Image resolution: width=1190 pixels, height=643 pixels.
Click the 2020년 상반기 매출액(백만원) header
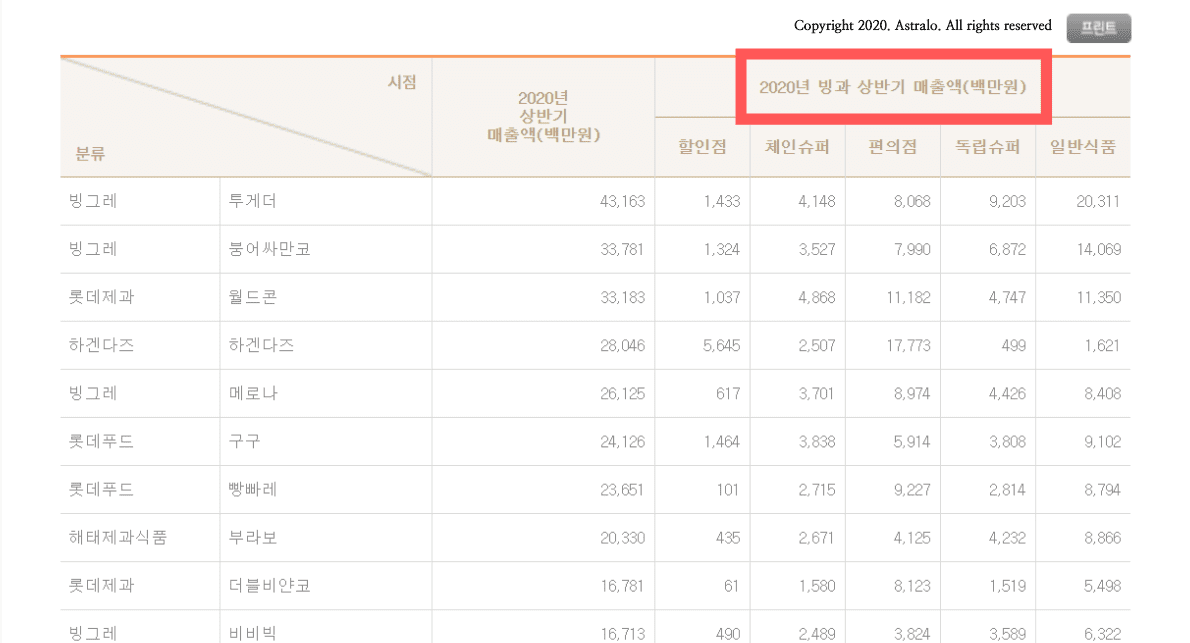point(543,117)
